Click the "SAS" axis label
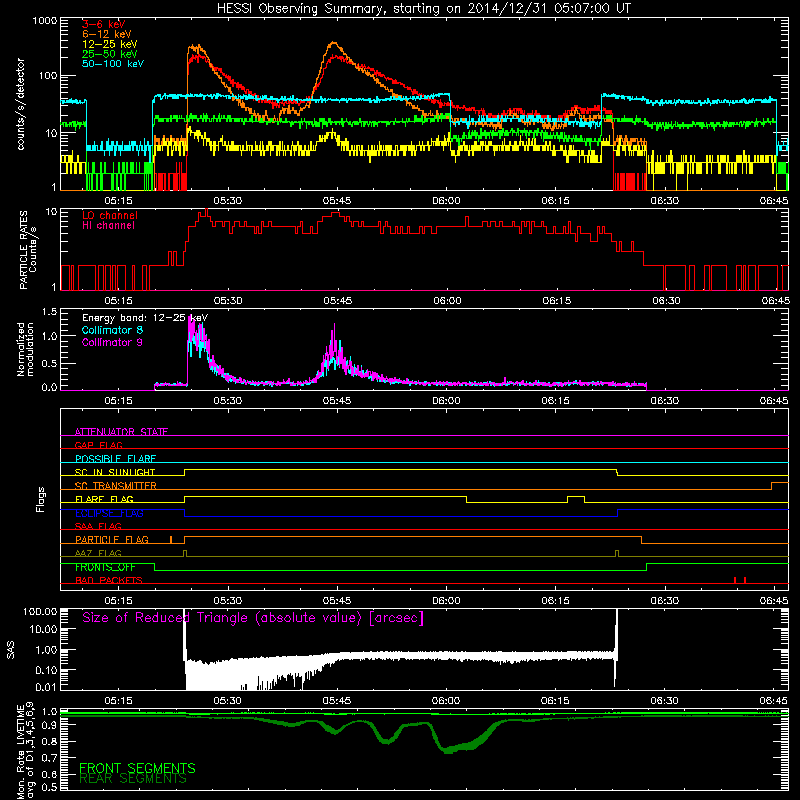 coord(10,650)
